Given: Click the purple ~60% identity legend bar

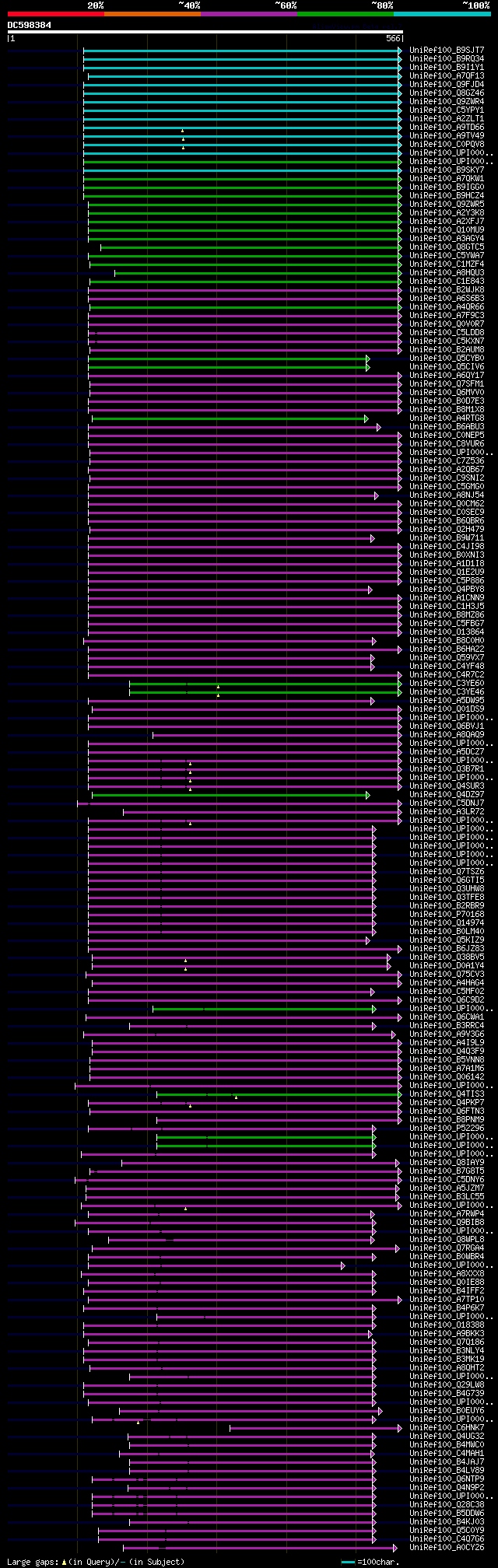Looking at the screenshot, I should tap(248, 14).
